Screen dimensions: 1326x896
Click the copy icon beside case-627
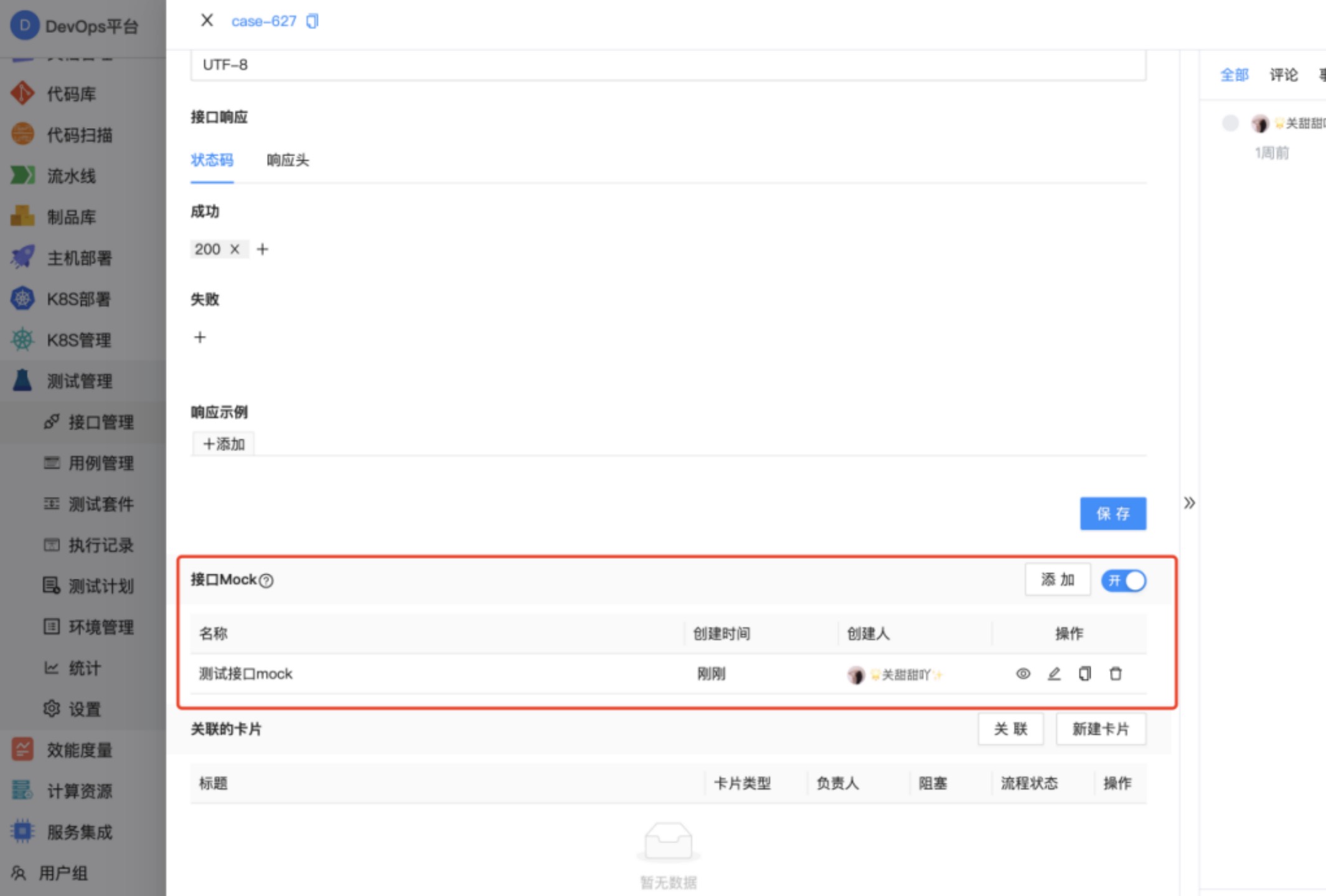[312, 21]
